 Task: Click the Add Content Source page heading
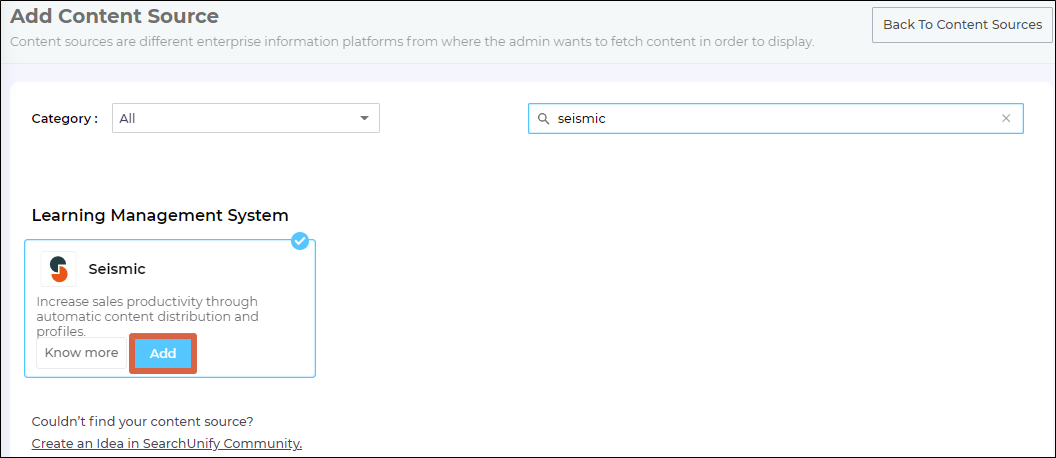coord(114,17)
